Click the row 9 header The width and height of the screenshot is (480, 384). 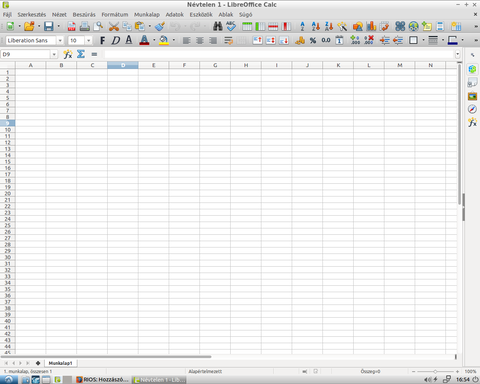[7, 123]
